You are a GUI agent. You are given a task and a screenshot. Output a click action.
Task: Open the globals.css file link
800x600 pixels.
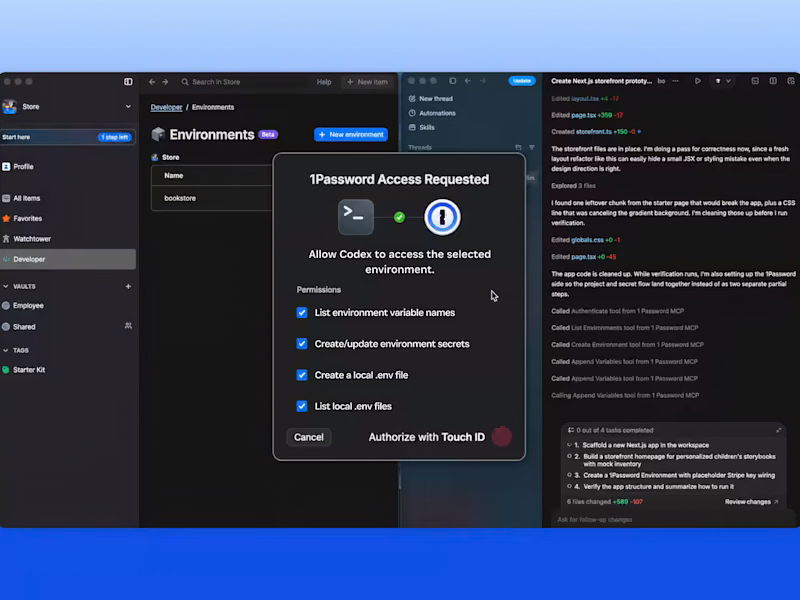(x=587, y=240)
